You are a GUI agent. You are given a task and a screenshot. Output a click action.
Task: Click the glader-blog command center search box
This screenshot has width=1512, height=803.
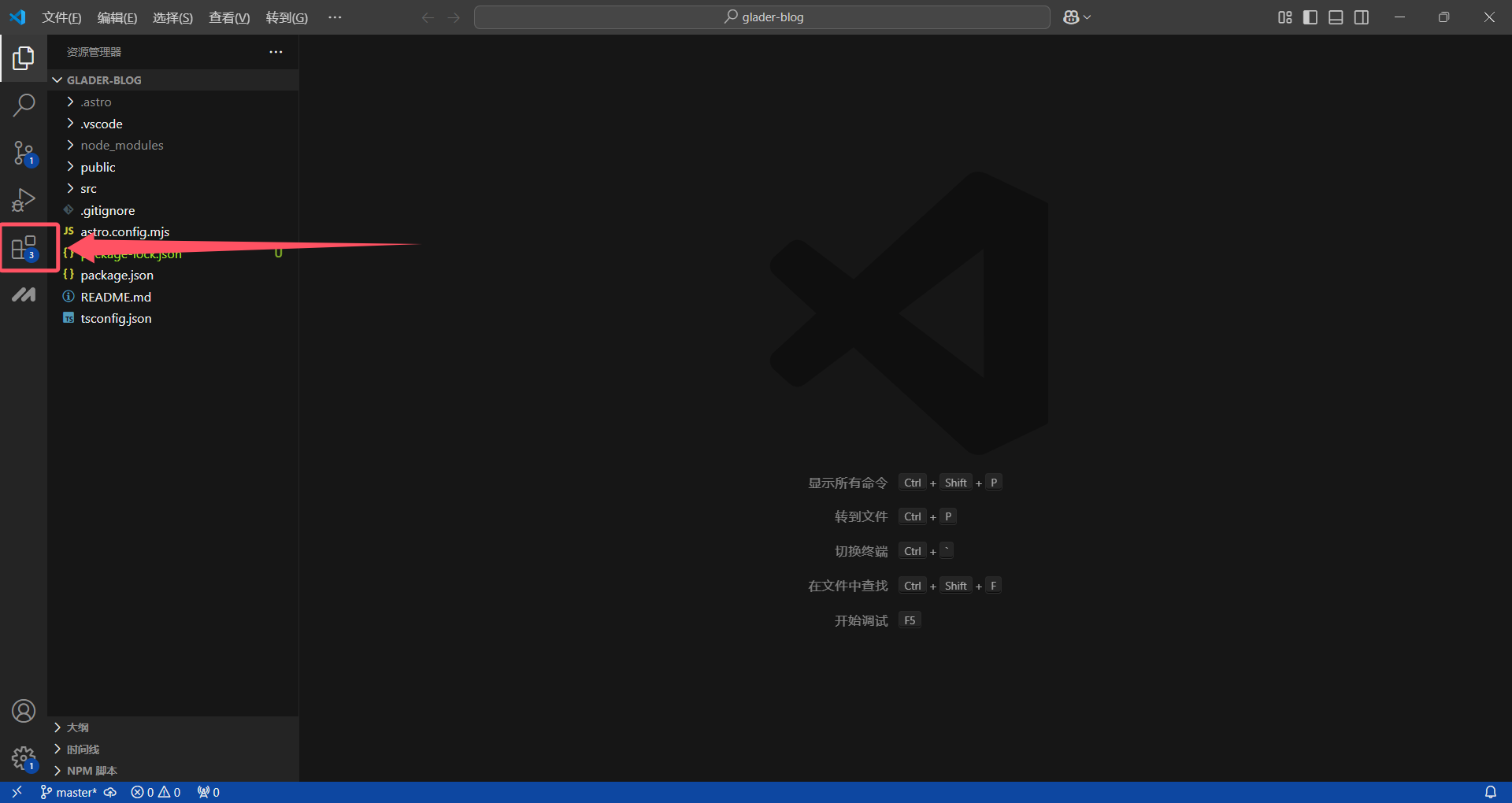coord(762,17)
